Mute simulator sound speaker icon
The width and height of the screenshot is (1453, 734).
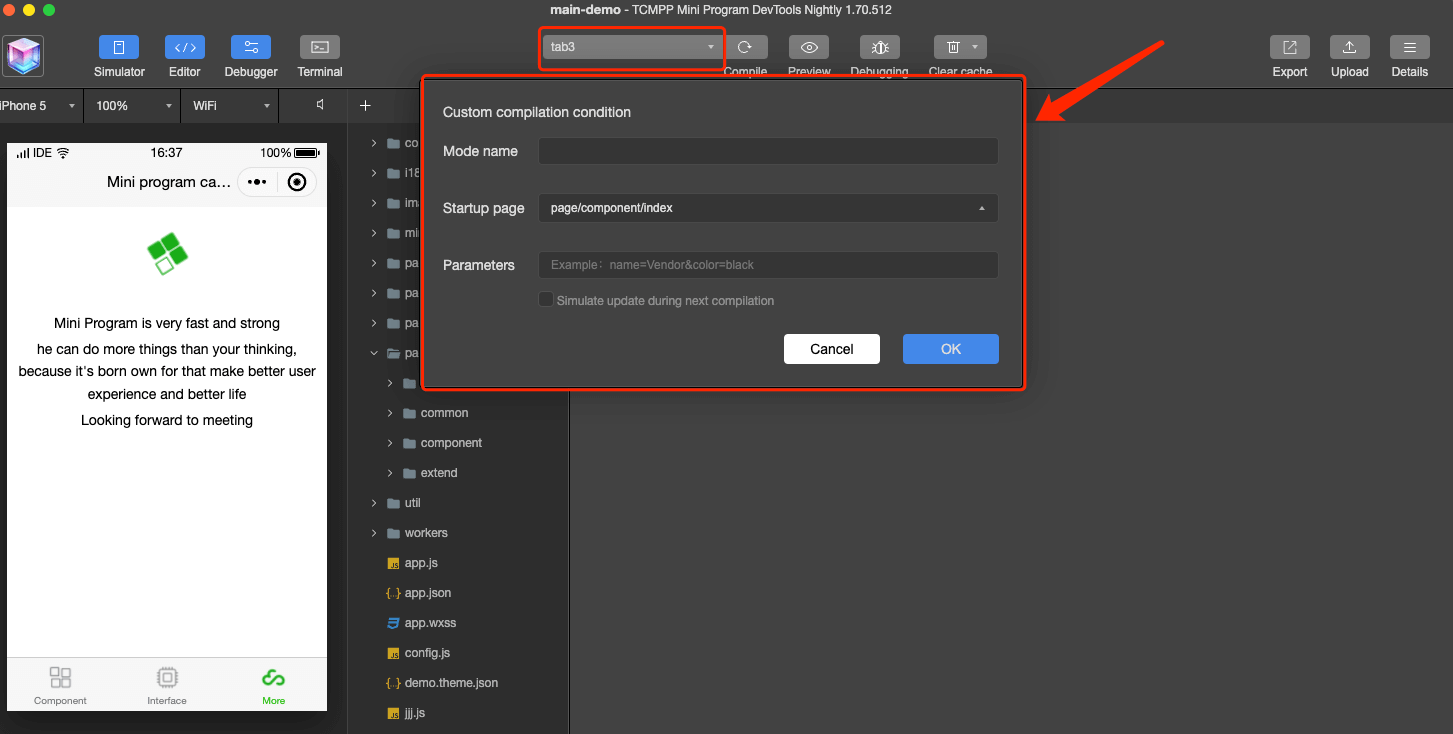[320, 105]
